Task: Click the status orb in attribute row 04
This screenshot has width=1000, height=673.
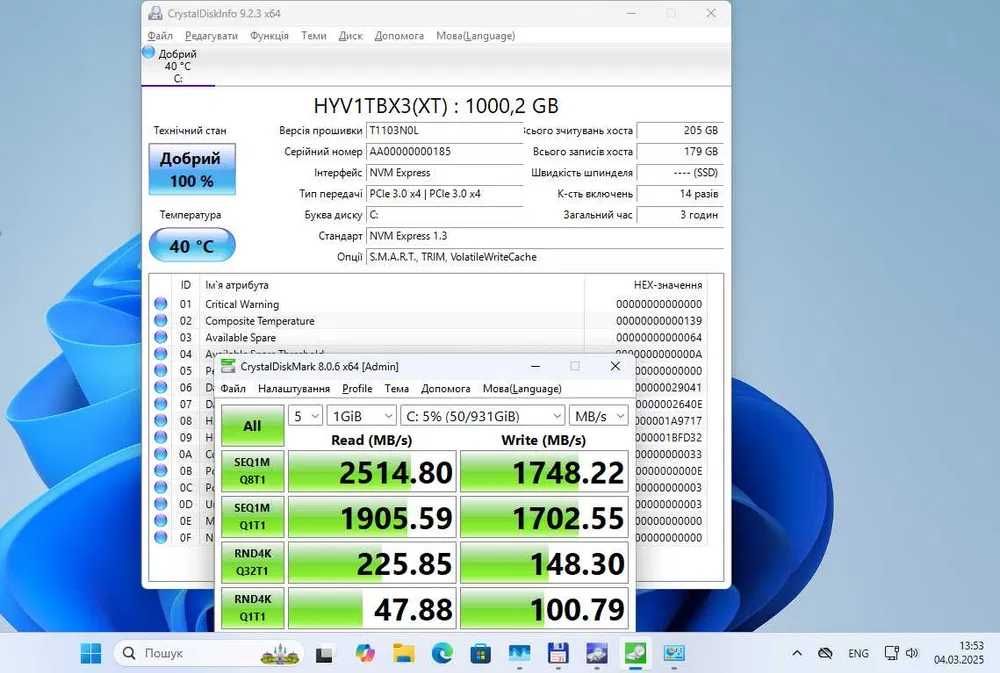Action: 161,354
